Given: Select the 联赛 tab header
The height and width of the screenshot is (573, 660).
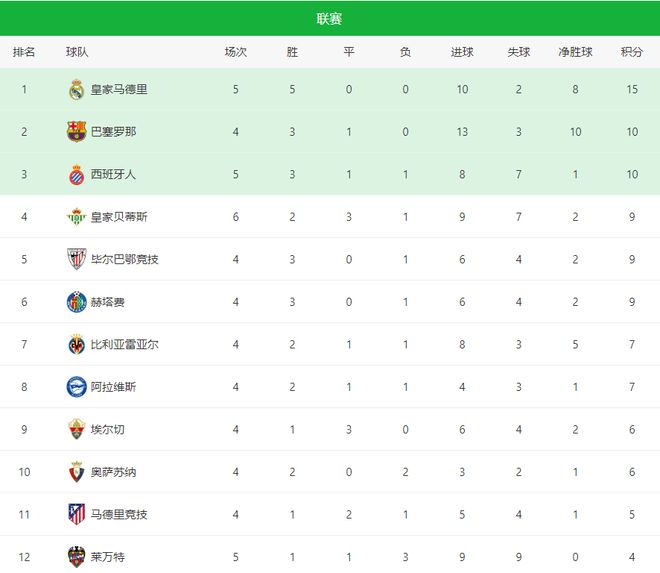Looking at the screenshot, I should coord(329,19).
